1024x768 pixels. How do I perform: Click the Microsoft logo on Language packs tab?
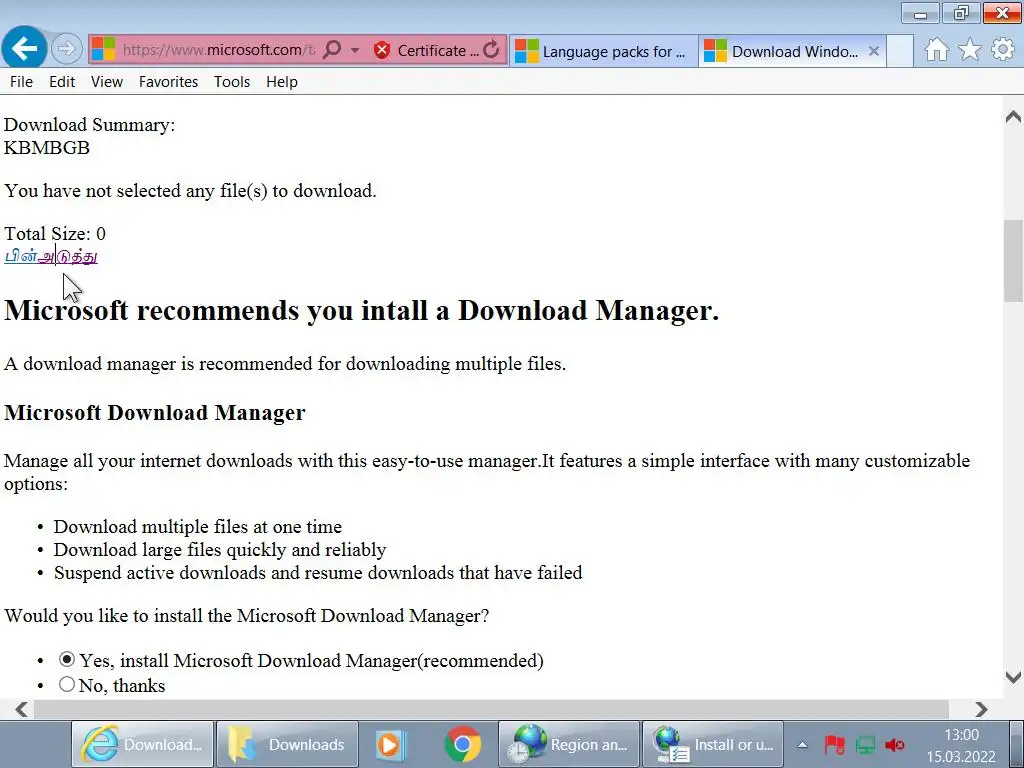(526, 51)
